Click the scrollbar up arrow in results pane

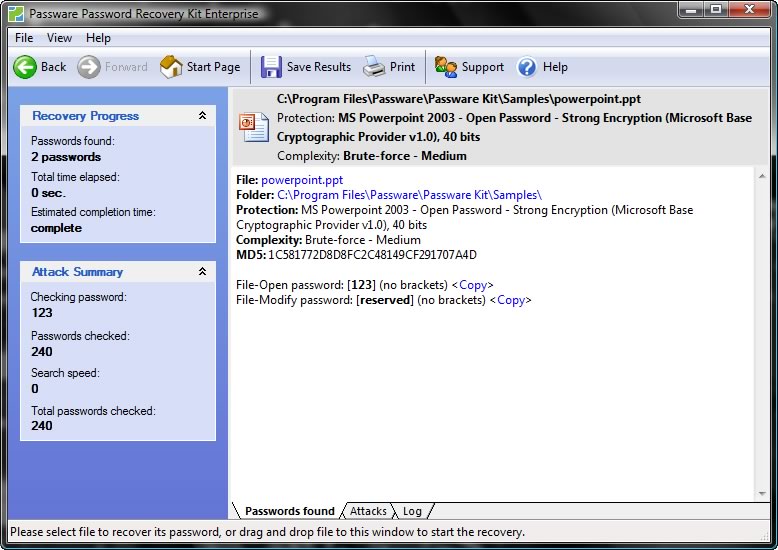762,176
